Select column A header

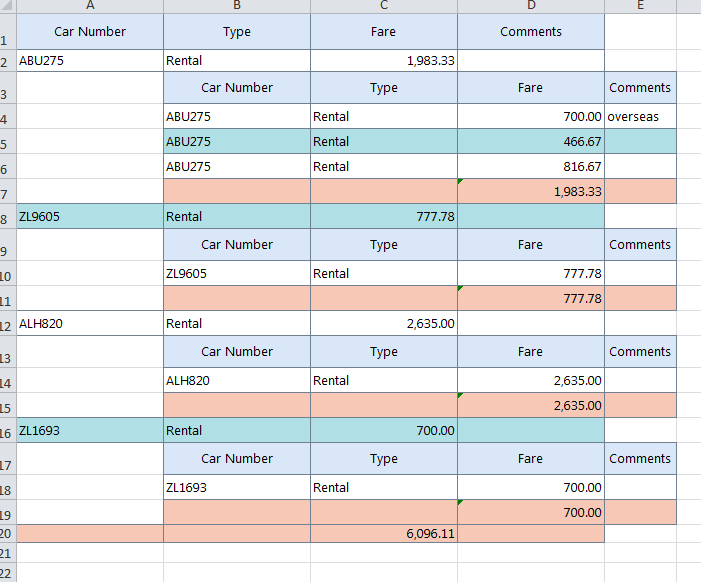(x=90, y=5)
